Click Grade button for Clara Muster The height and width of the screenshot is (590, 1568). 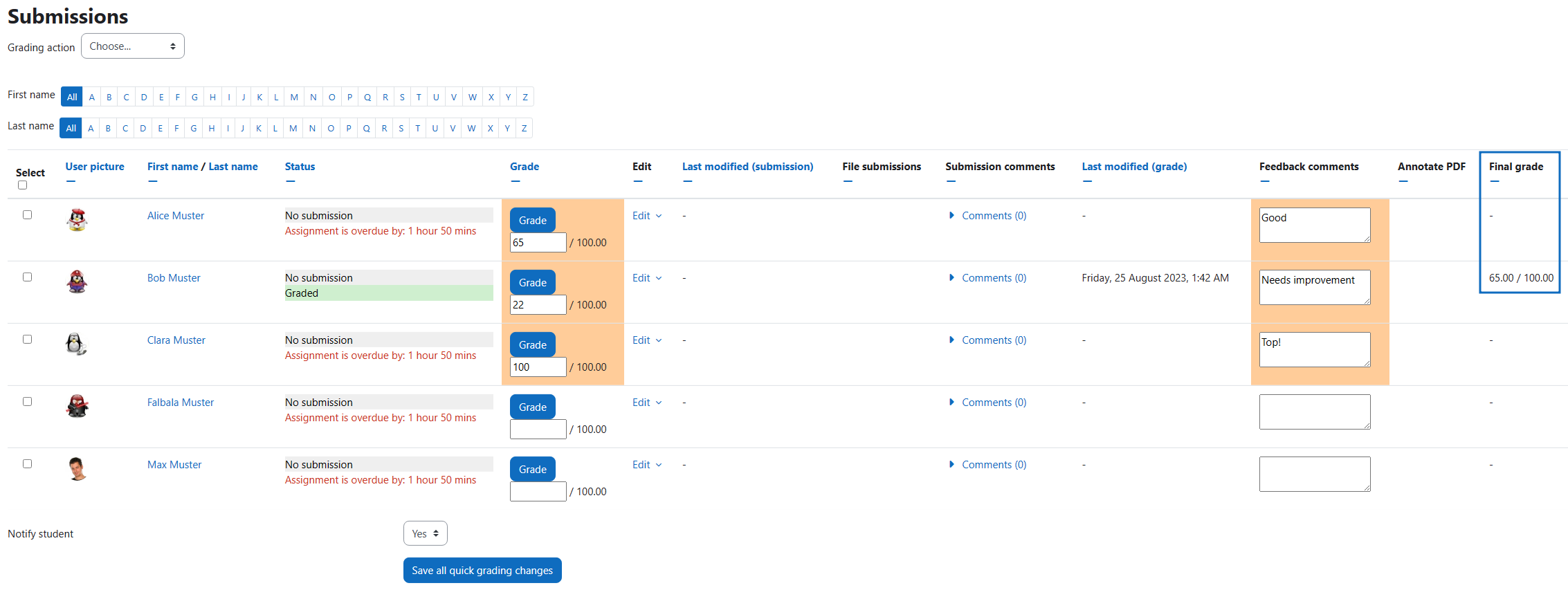click(x=533, y=344)
